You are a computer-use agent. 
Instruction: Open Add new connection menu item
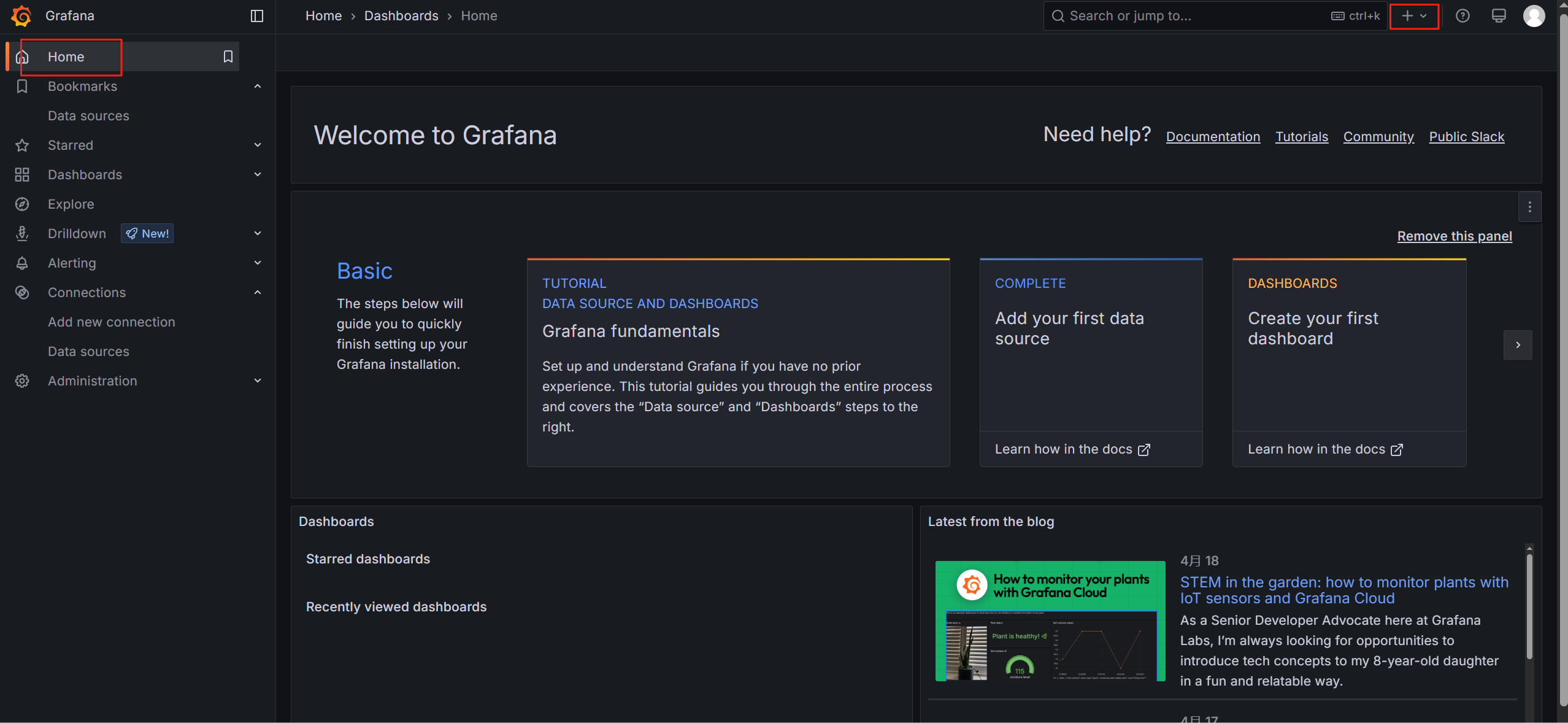[112, 322]
